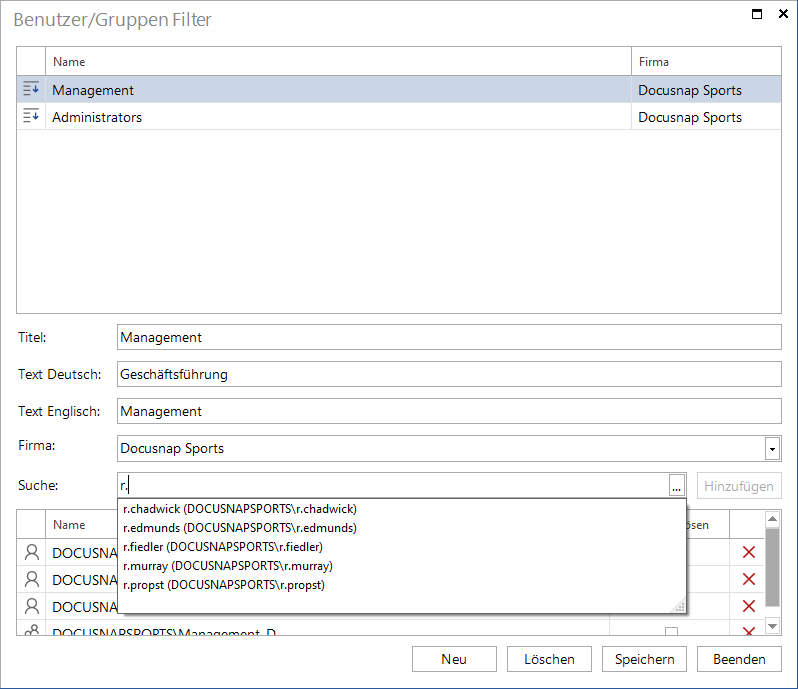Remove the first user with the red X
798x689 pixels.
pyautogui.click(x=748, y=552)
